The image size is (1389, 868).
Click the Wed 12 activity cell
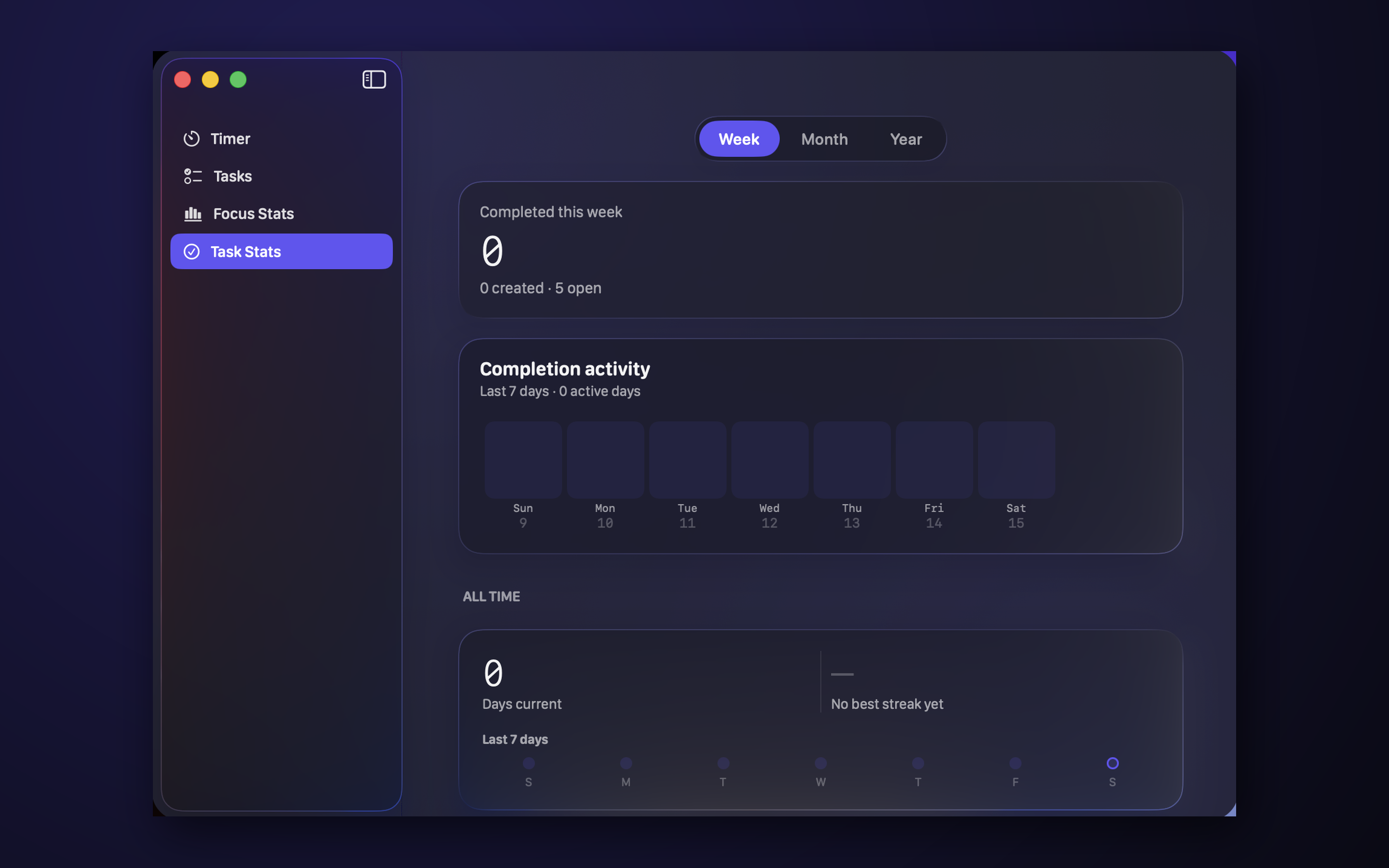[x=770, y=460]
